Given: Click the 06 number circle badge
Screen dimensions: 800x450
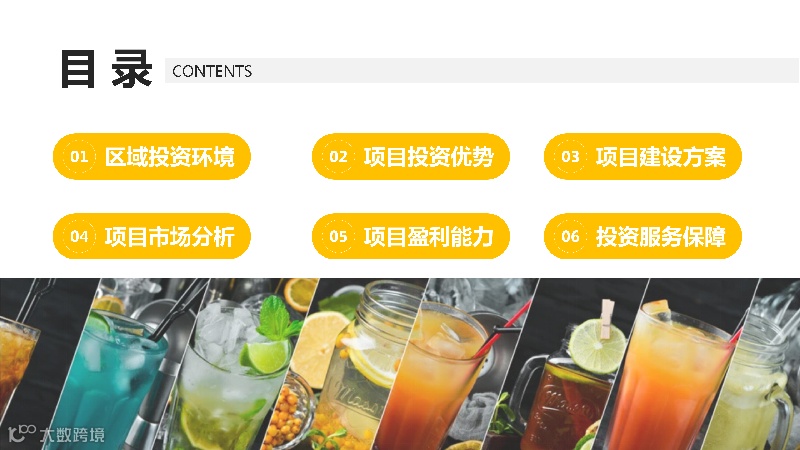Looking at the screenshot, I should click(x=570, y=236).
